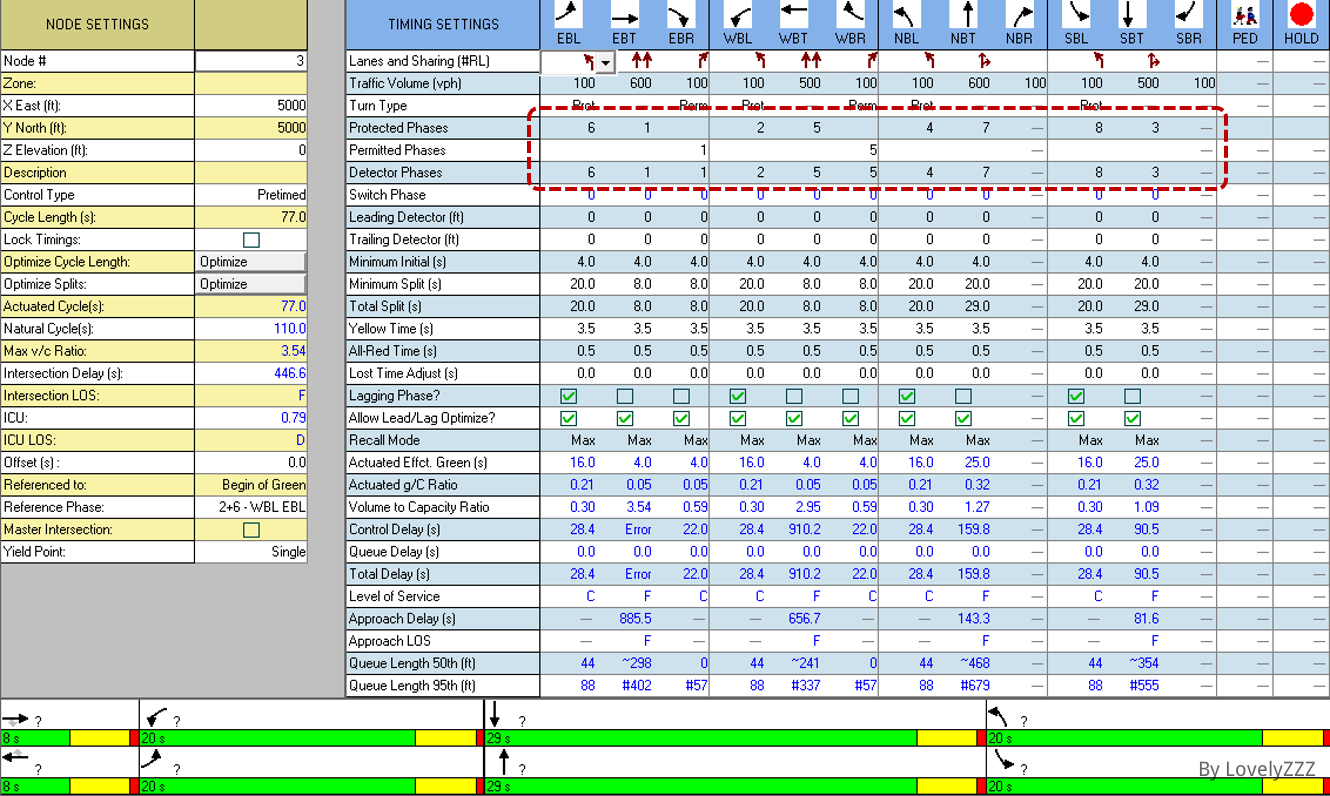Check Lagging Phase for NBT
Screen dimensions: 1330x796
coord(964,396)
